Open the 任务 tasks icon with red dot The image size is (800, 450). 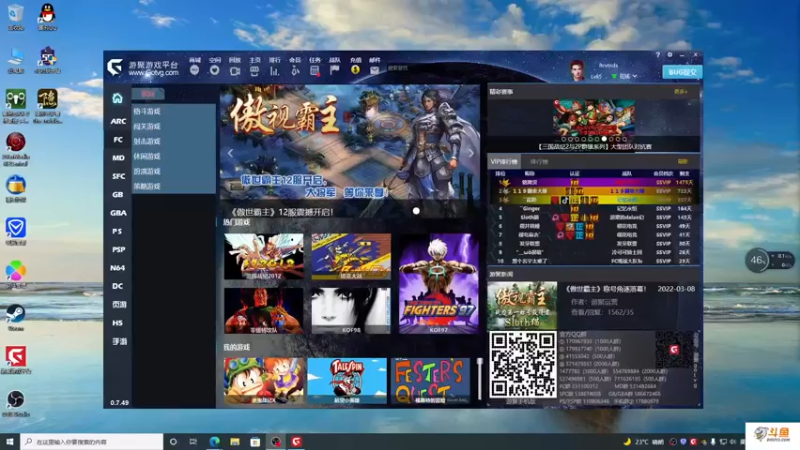[315, 71]
